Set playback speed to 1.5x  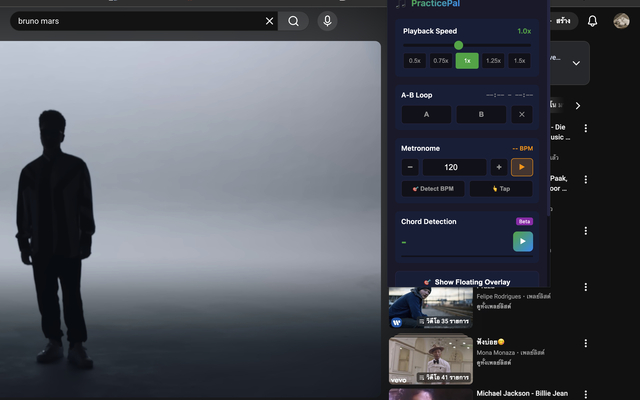pos(519,61)
